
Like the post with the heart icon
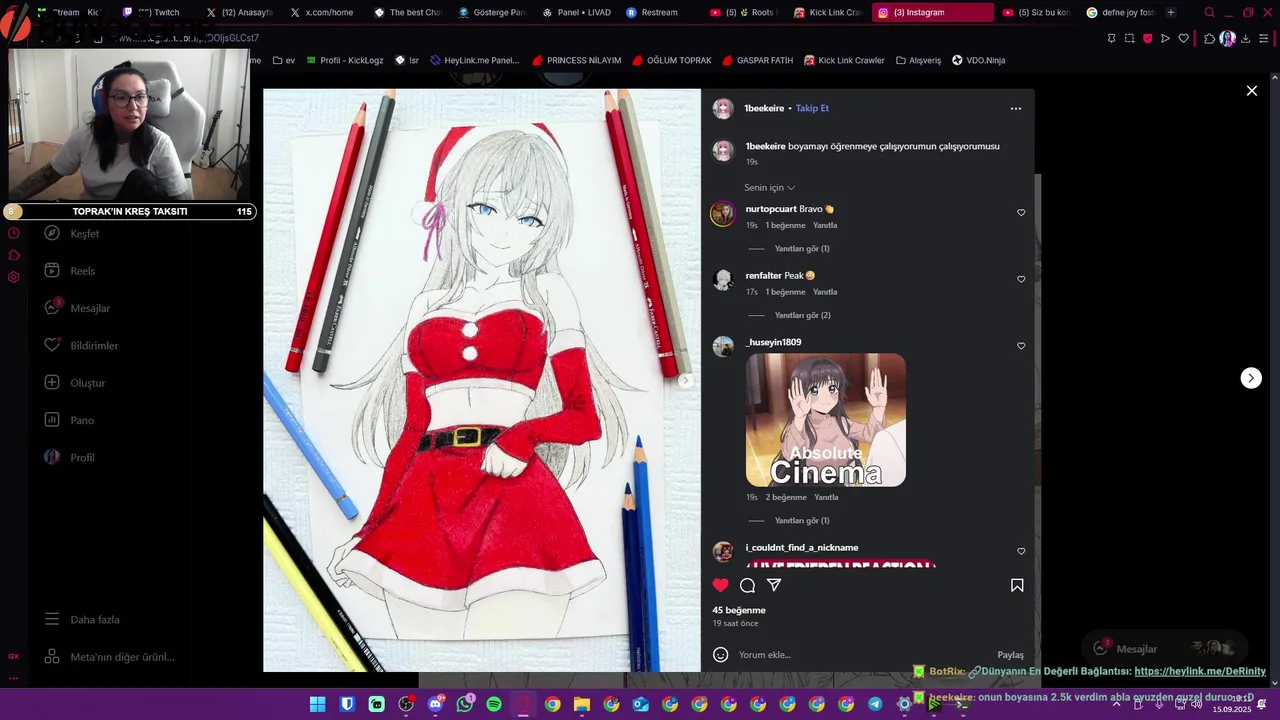(720, 585)
